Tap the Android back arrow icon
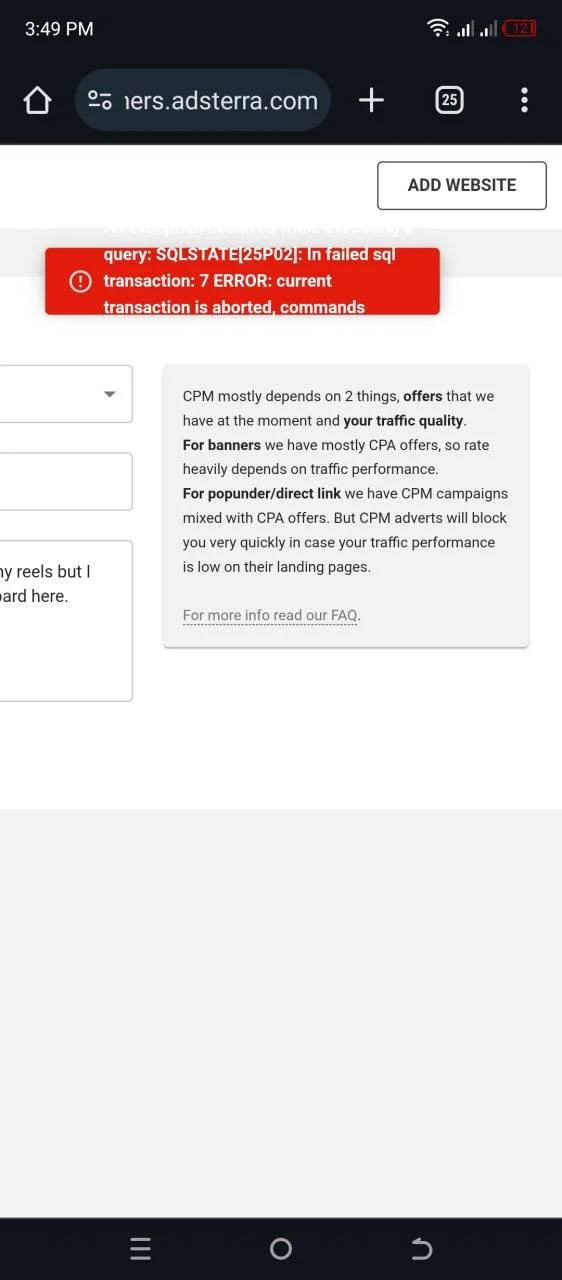 pos(421,1248)
